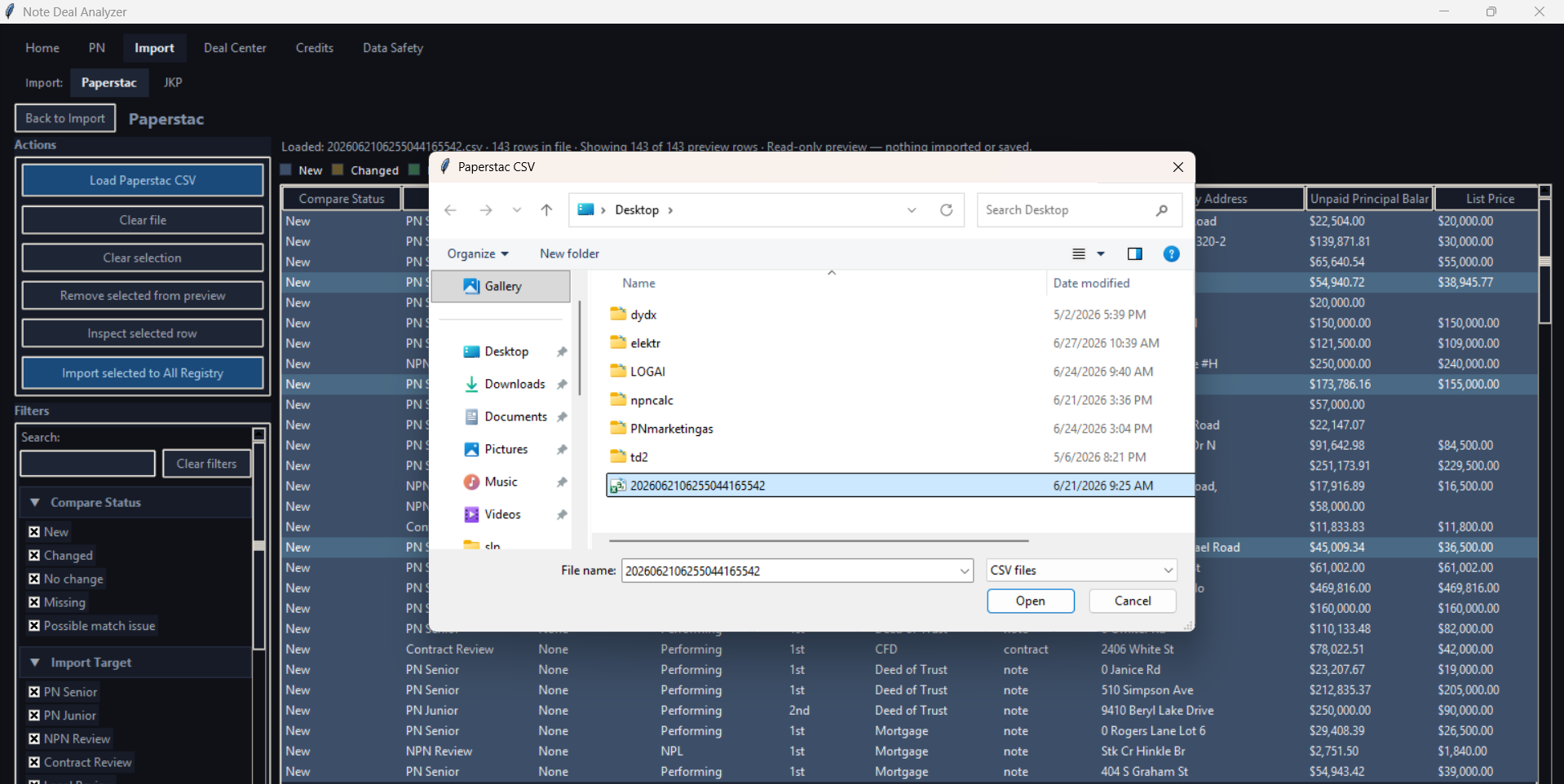Open the Data Safety tab

[x=393, y=48]
